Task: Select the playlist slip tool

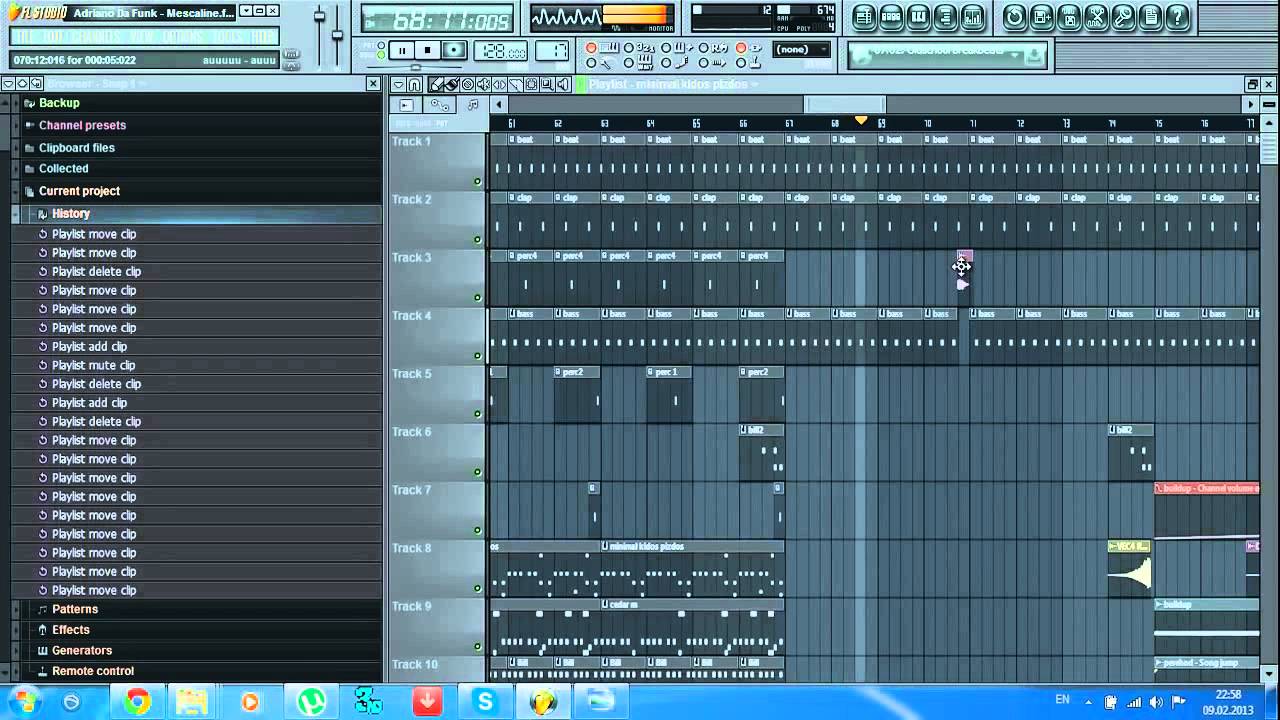Action: (x=500, y=85)
